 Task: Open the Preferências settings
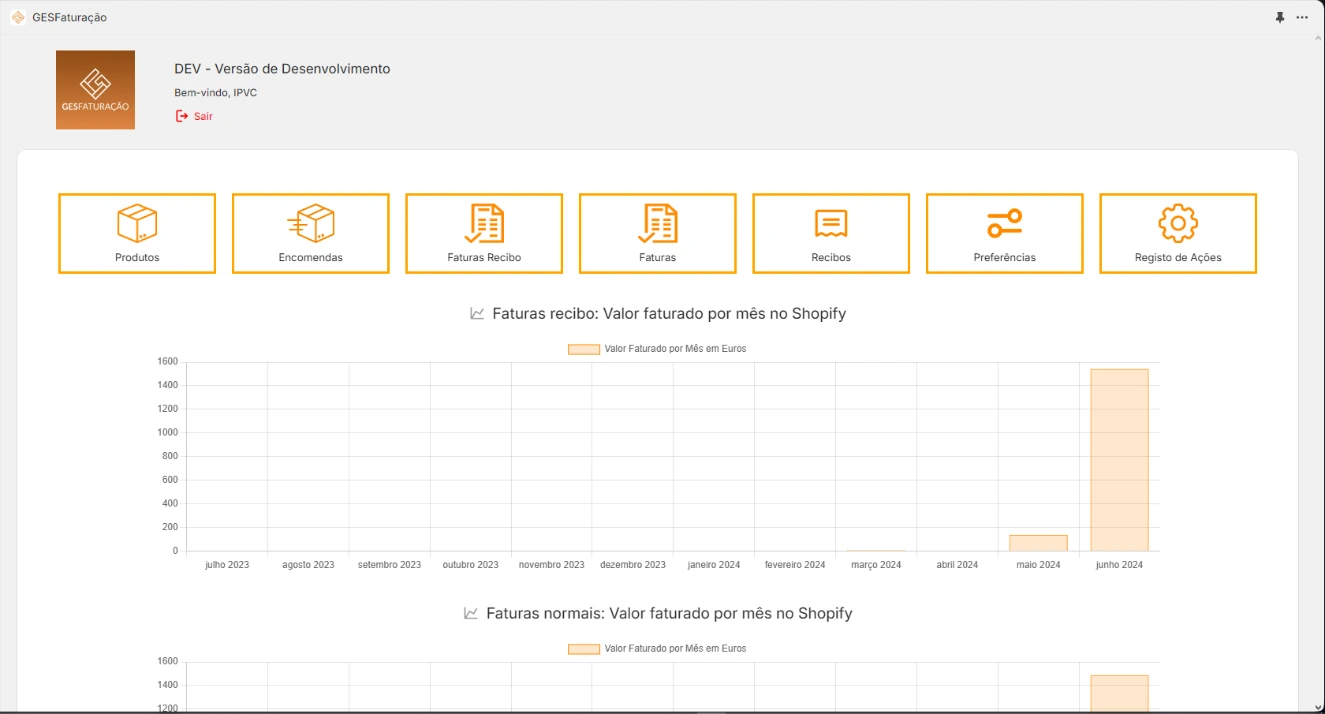click(1004, 233)
